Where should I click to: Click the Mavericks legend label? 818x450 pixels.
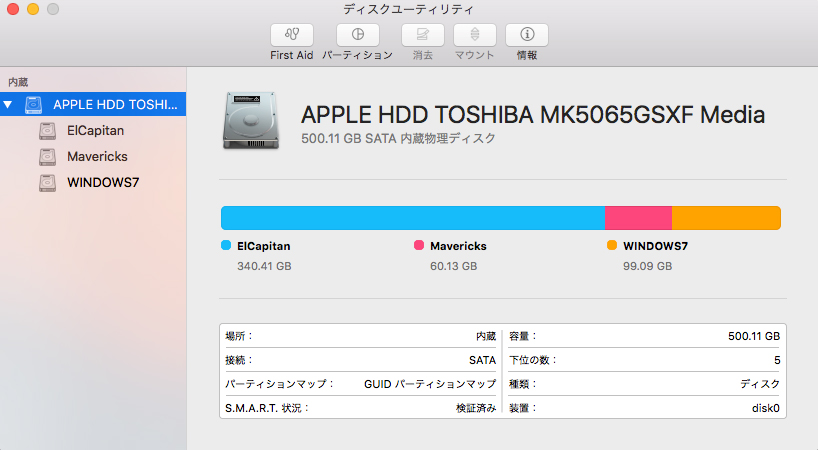[x=458, y=246]
